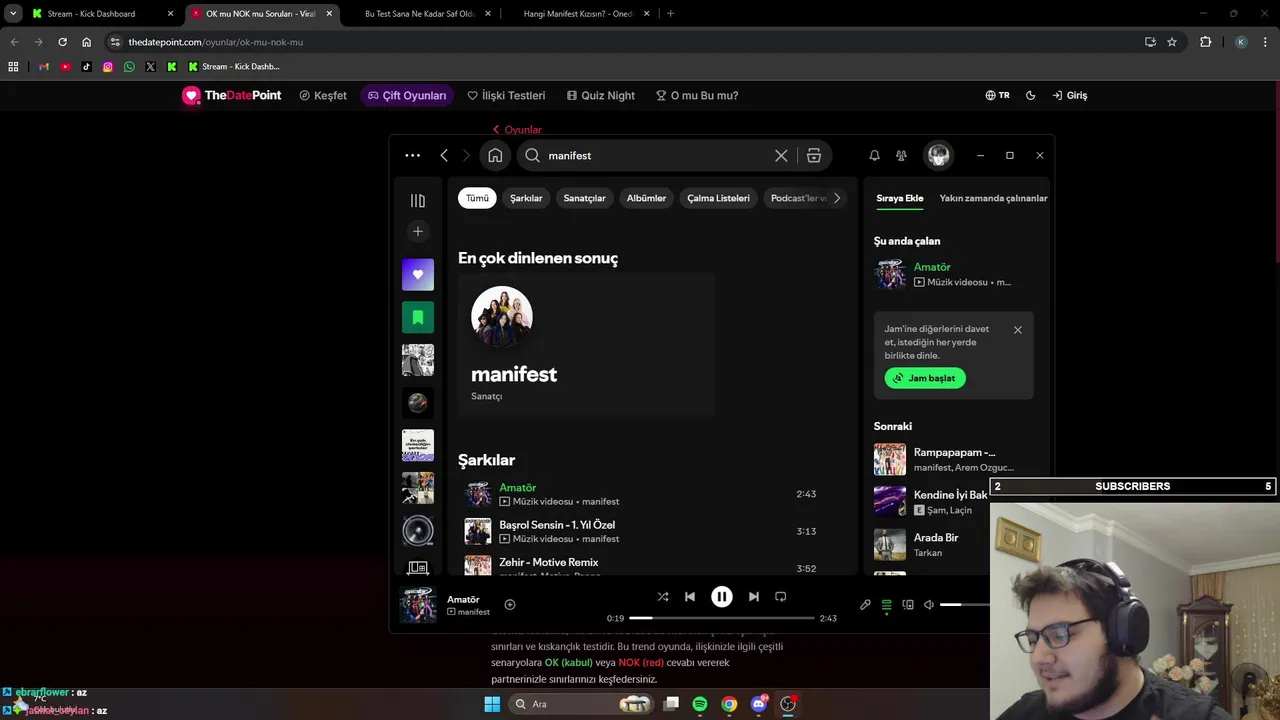Open Chrome extensions puzzle icon

(1205, 42)
